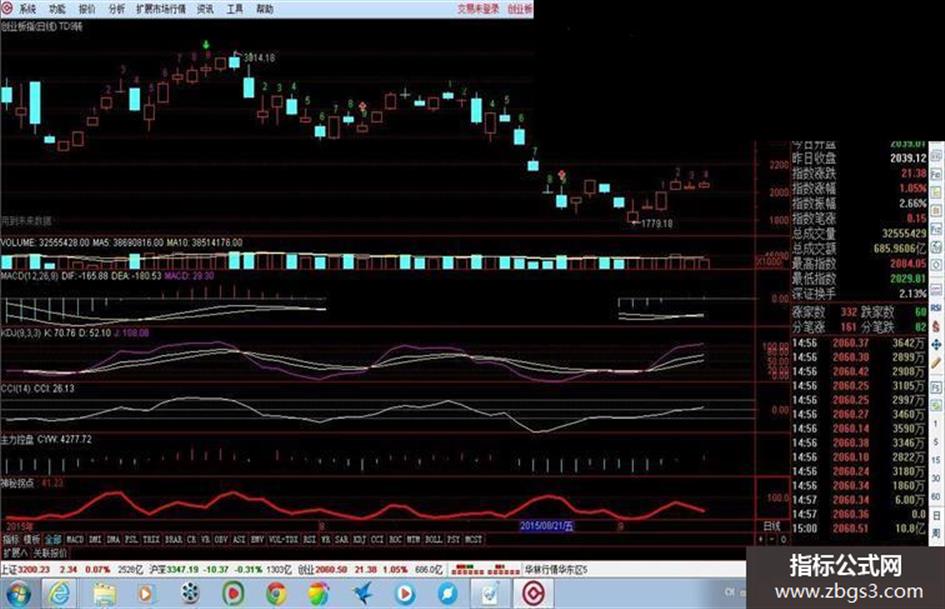This screenshot has height=609, width=945.
Task: Switch indicator to OBV
Action: tap(221, 540)
